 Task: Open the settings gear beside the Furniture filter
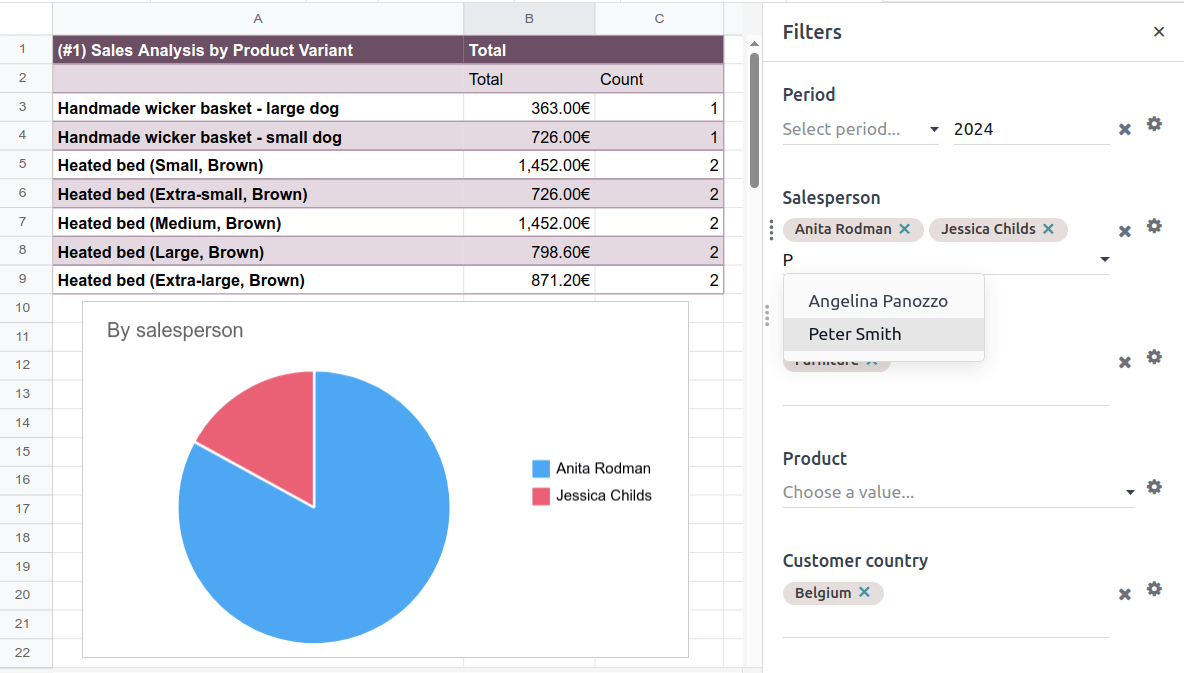1154,358
